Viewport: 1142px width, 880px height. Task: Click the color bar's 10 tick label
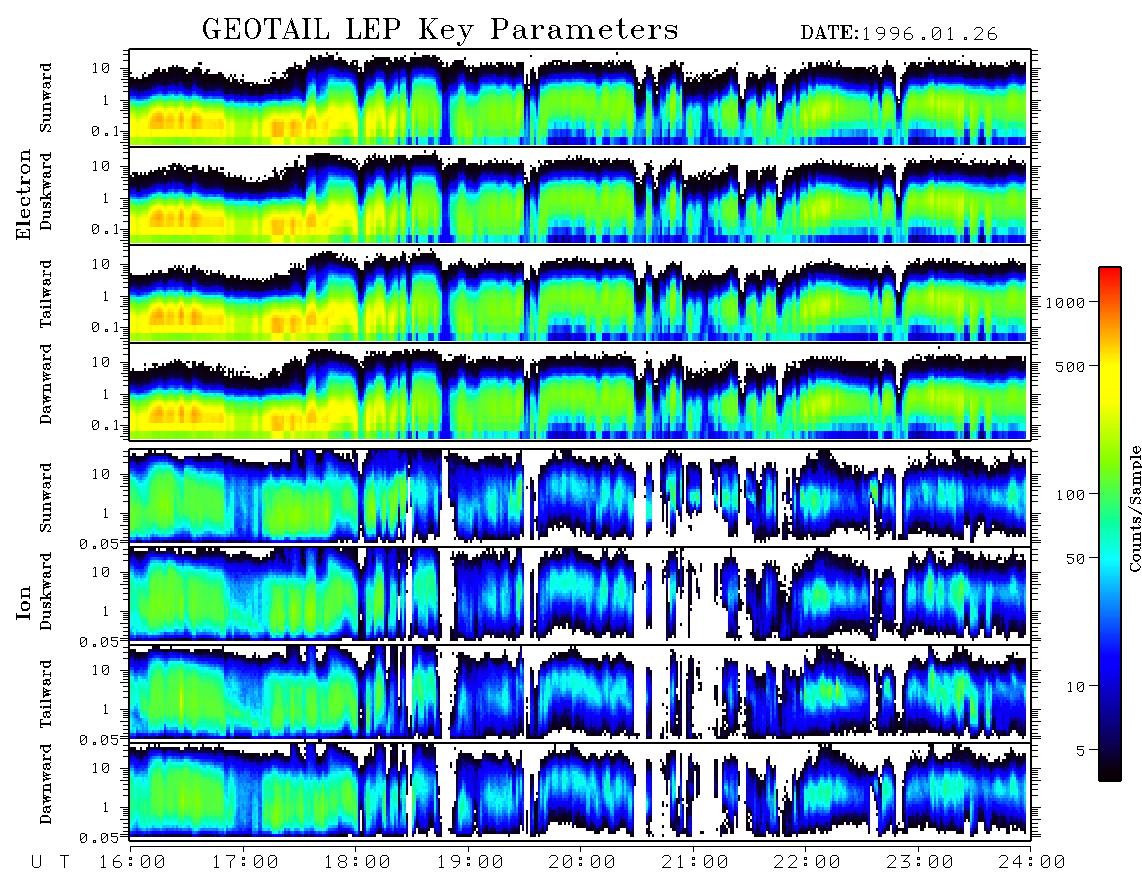(x=1075, y=686)
